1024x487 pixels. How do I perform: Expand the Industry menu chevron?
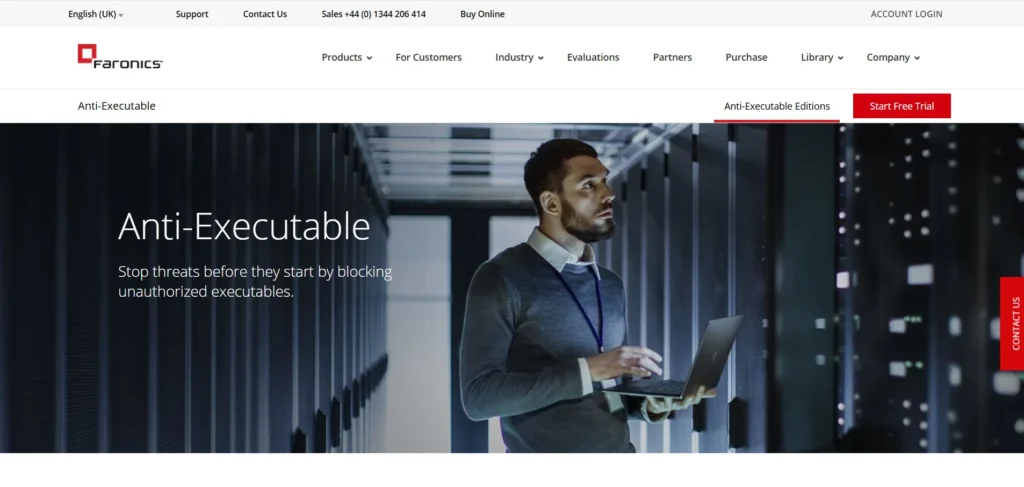541,59
